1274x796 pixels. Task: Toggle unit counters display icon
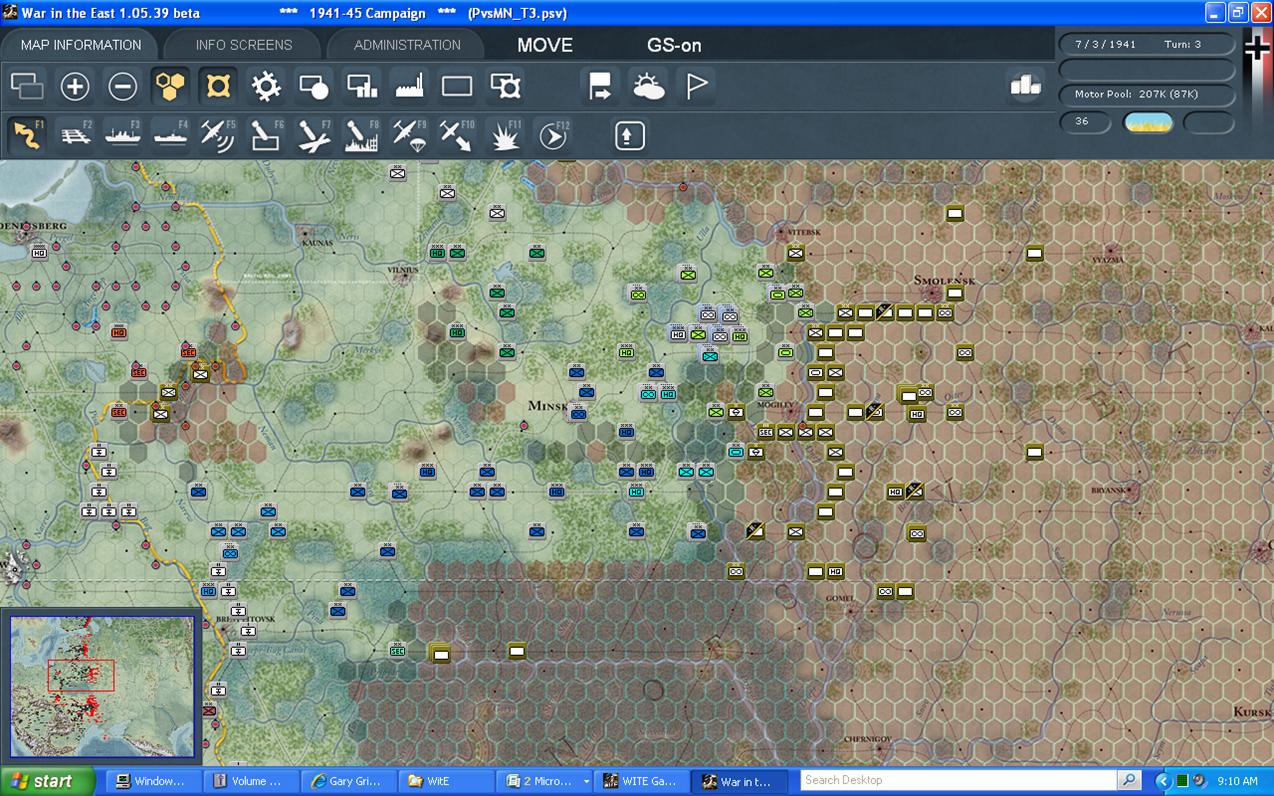click(x=27, y=86)
